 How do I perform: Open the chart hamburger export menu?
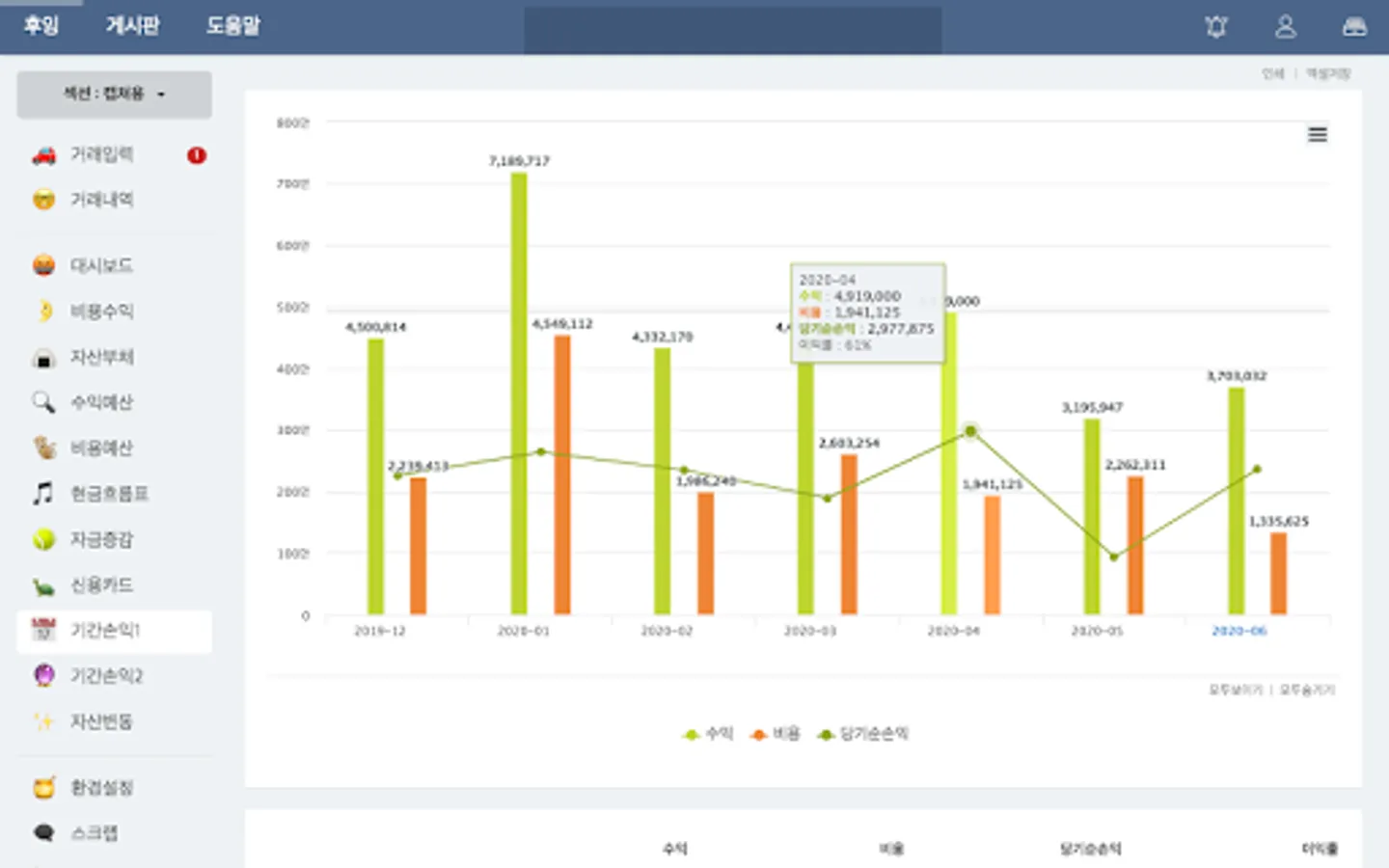click(1318, 135)
